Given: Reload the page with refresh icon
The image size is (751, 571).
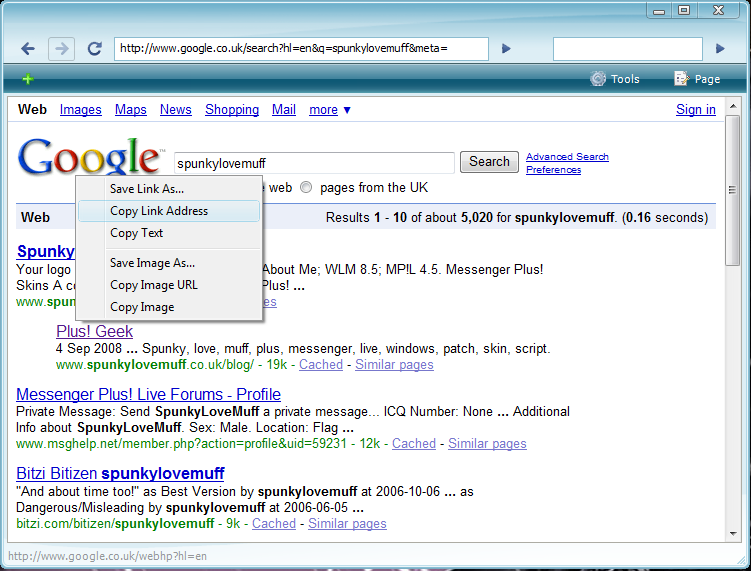Looking at the screenshot, I should pos(95,48).
